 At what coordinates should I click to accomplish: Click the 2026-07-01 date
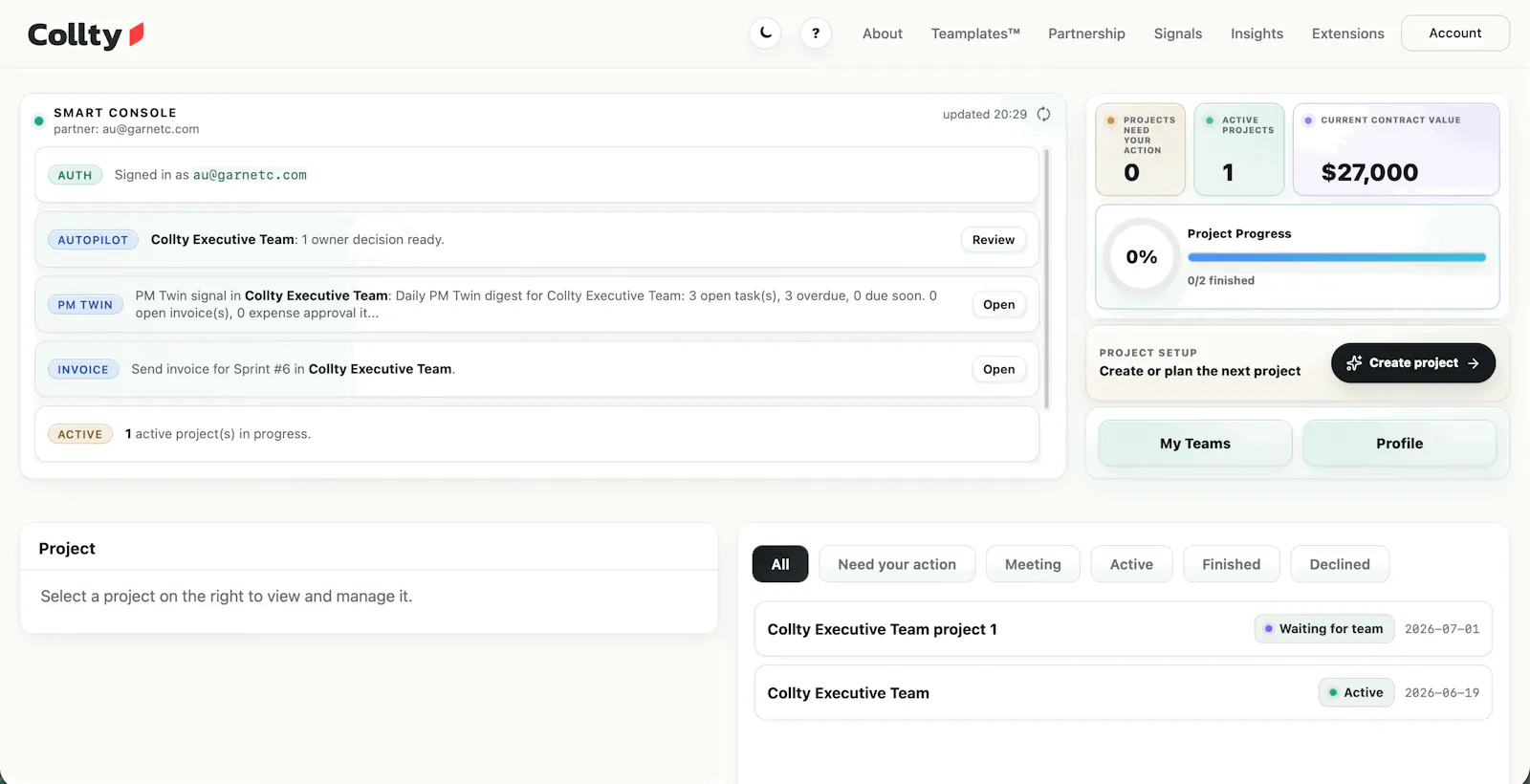click(x=1441, y=629)
